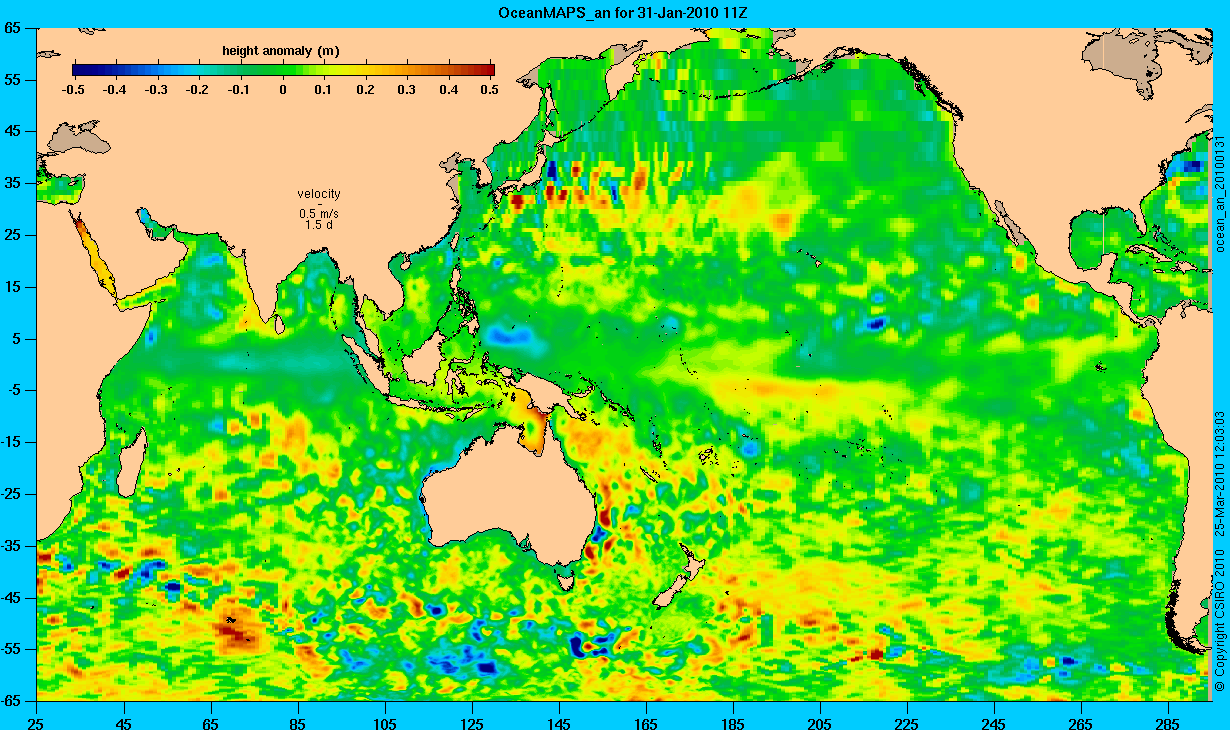
Task: Click the longitude '205' axis label
Action: pos(820,722)
